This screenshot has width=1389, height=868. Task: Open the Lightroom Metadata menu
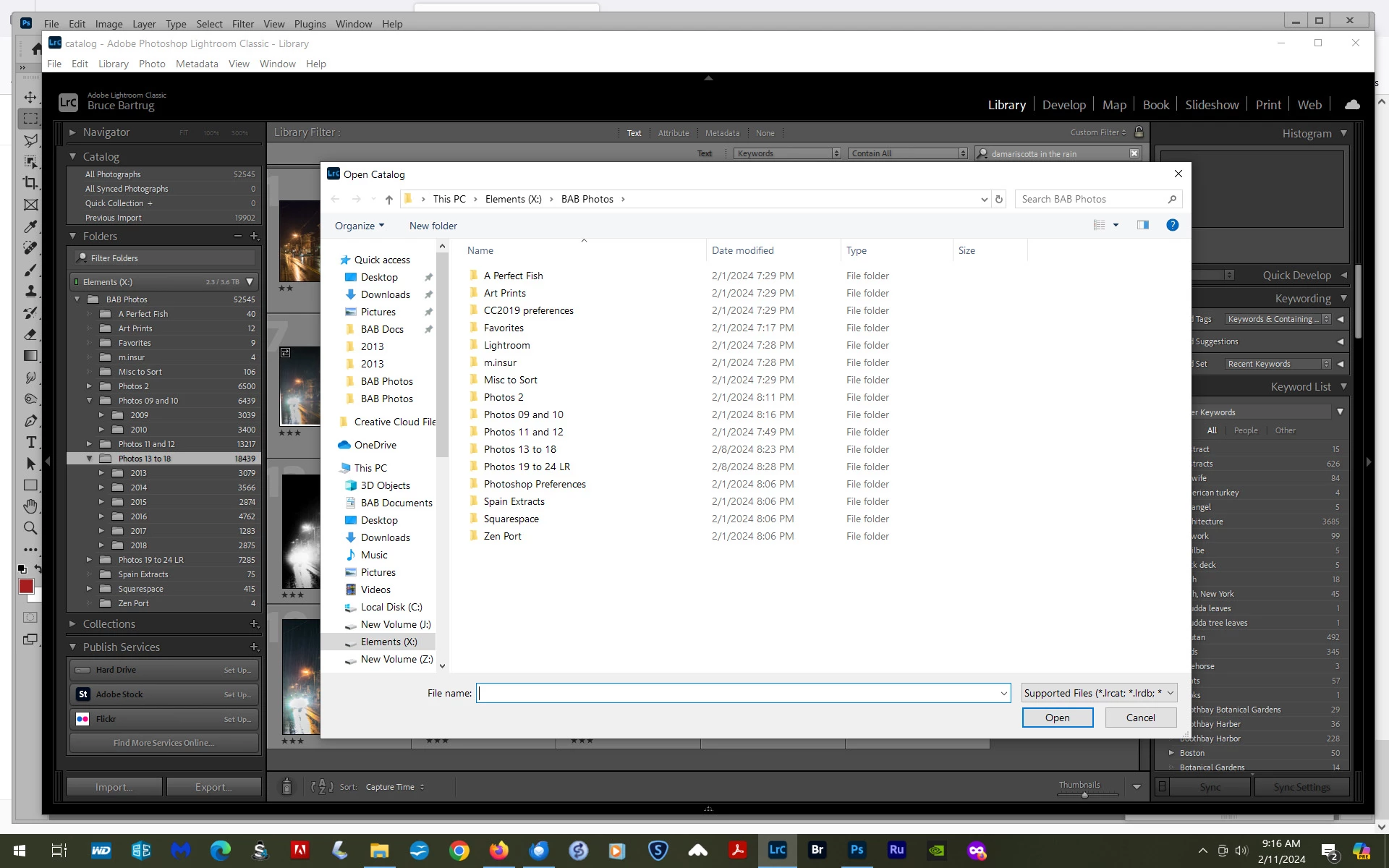tap(196, 64)
